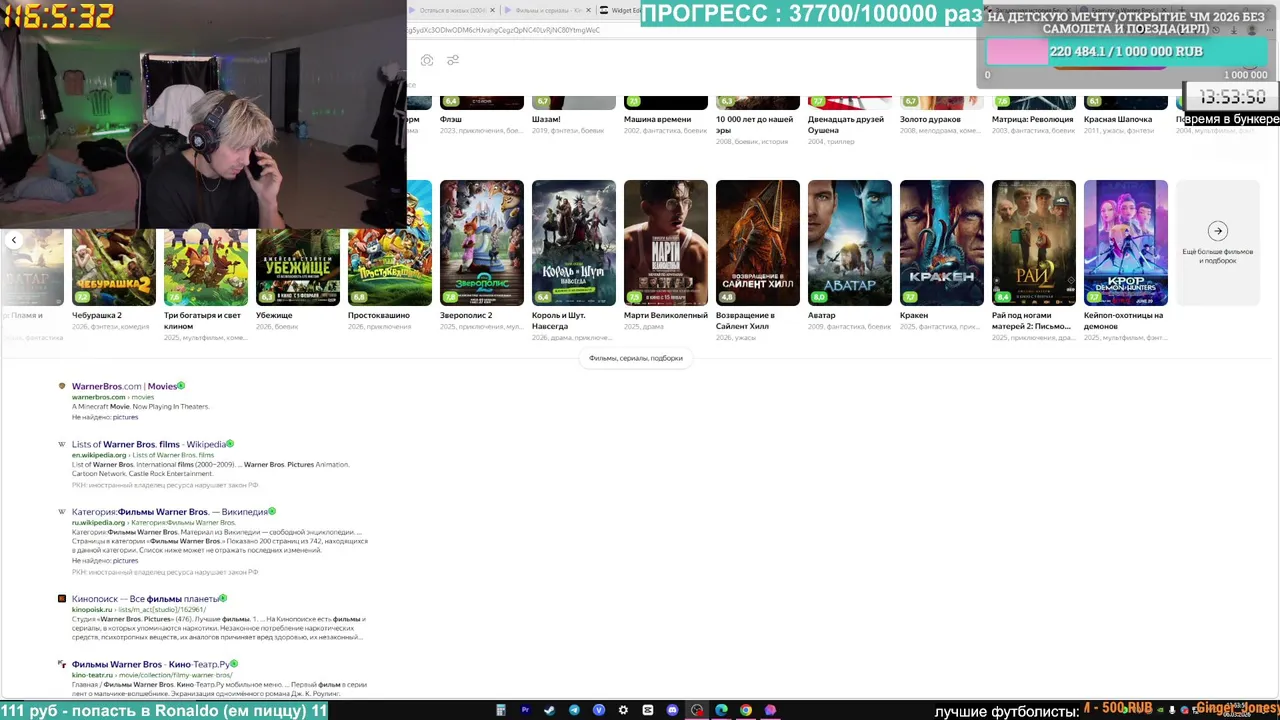Click 'Двенадцать друзей Оушена' movie title
The image size is (1280, 720).
pos(846,124)
